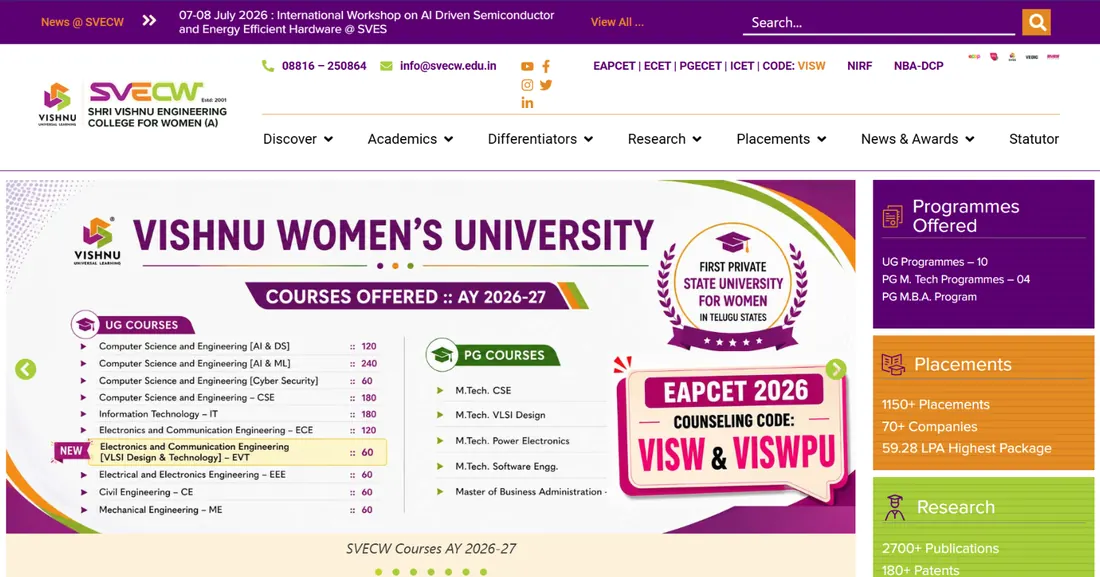
Task: Expand the Placements menu
Action: coord(781,139)
